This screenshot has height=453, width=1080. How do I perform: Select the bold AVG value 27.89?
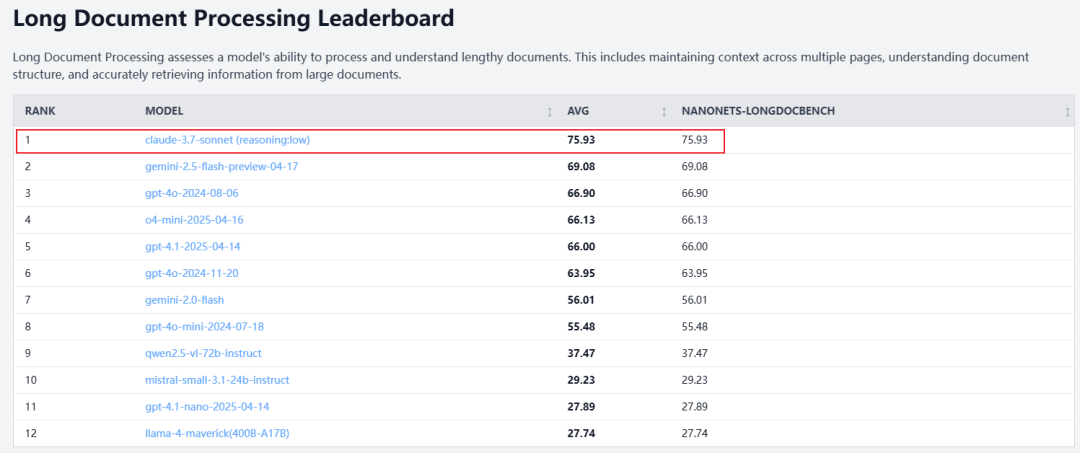[x=581, y=407]
